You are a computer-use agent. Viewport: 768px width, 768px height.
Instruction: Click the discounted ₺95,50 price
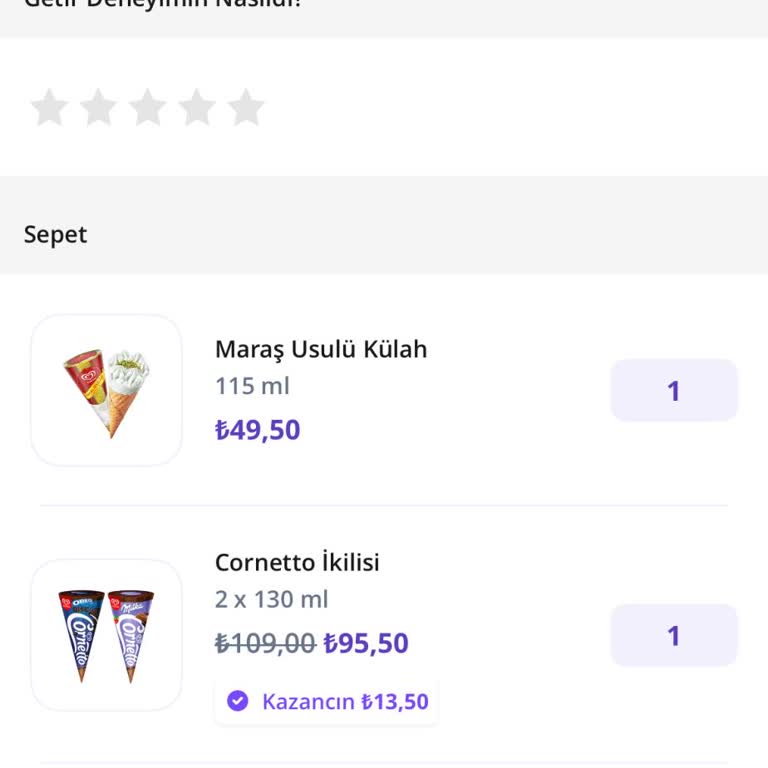tap(366, 643)
